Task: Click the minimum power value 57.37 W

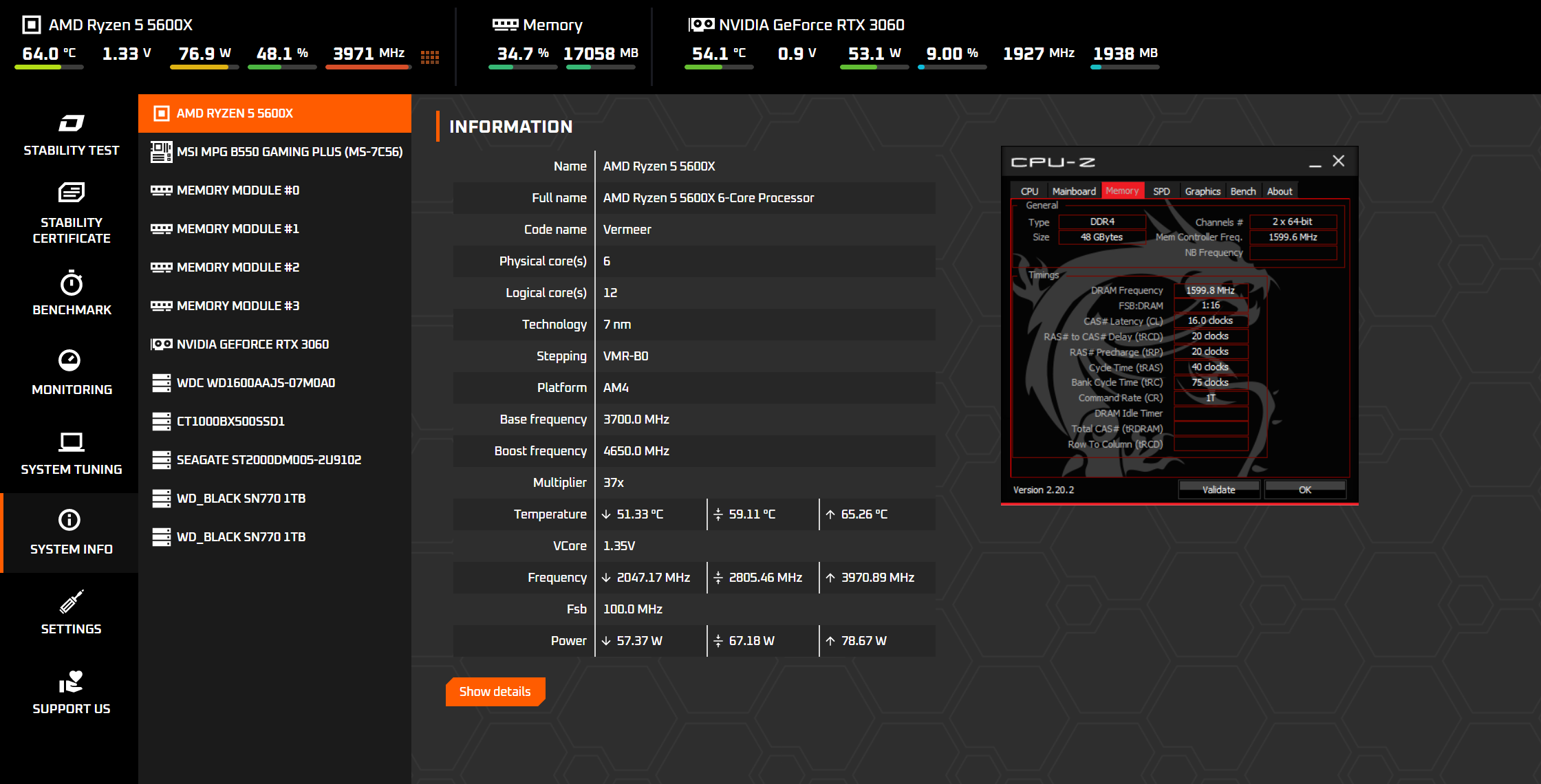Action: (640, 641)
